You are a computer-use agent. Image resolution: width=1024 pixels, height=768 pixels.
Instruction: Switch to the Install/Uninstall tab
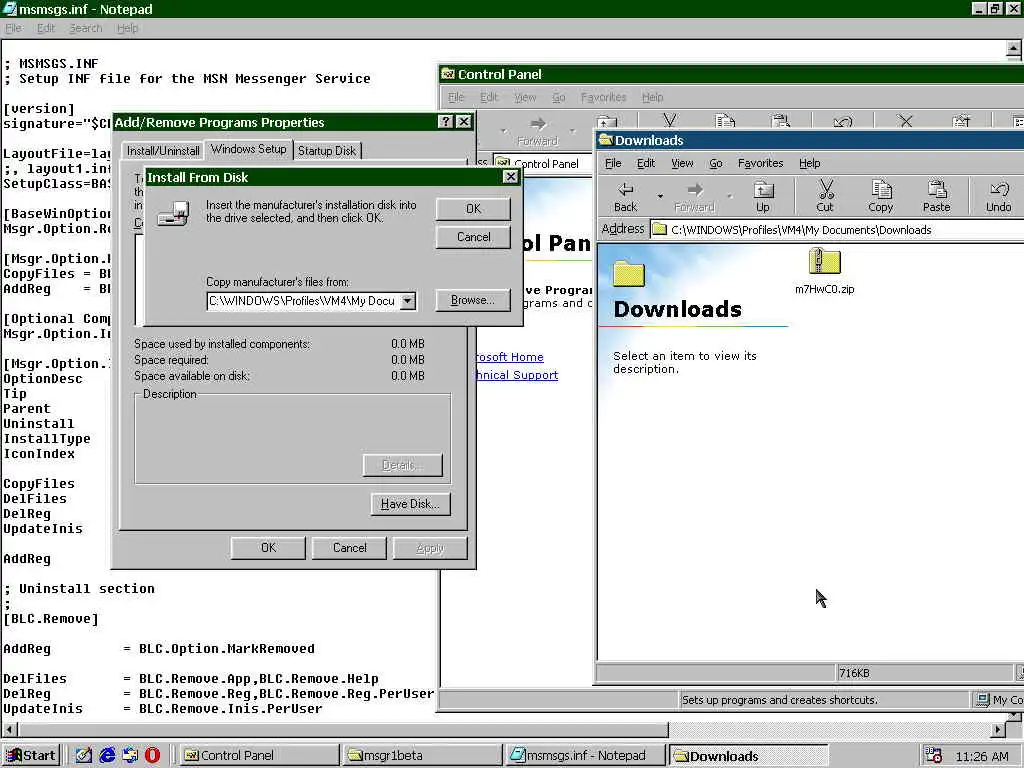click(163, 151)
